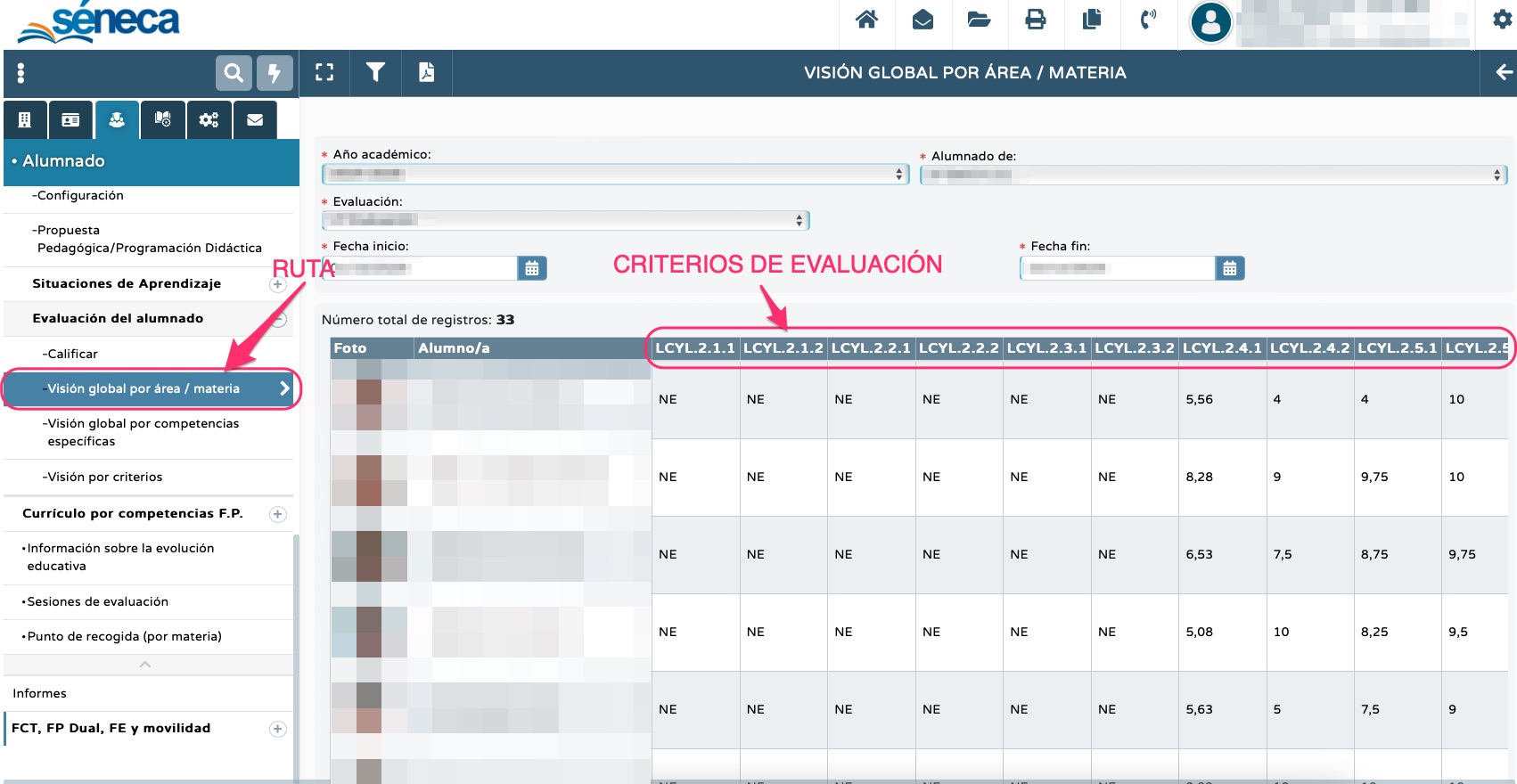1517x784 pixels.
Task: Open Fecha inicio calendar picker
Action: 532,268
